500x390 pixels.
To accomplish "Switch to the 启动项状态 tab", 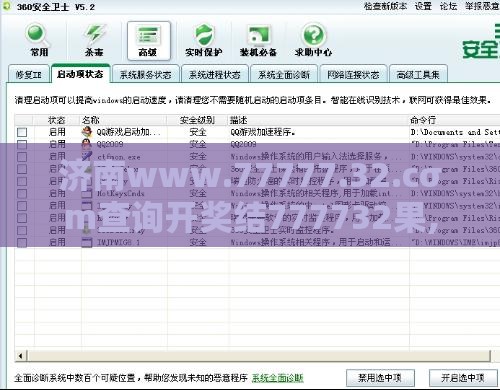I will (80, 74).
